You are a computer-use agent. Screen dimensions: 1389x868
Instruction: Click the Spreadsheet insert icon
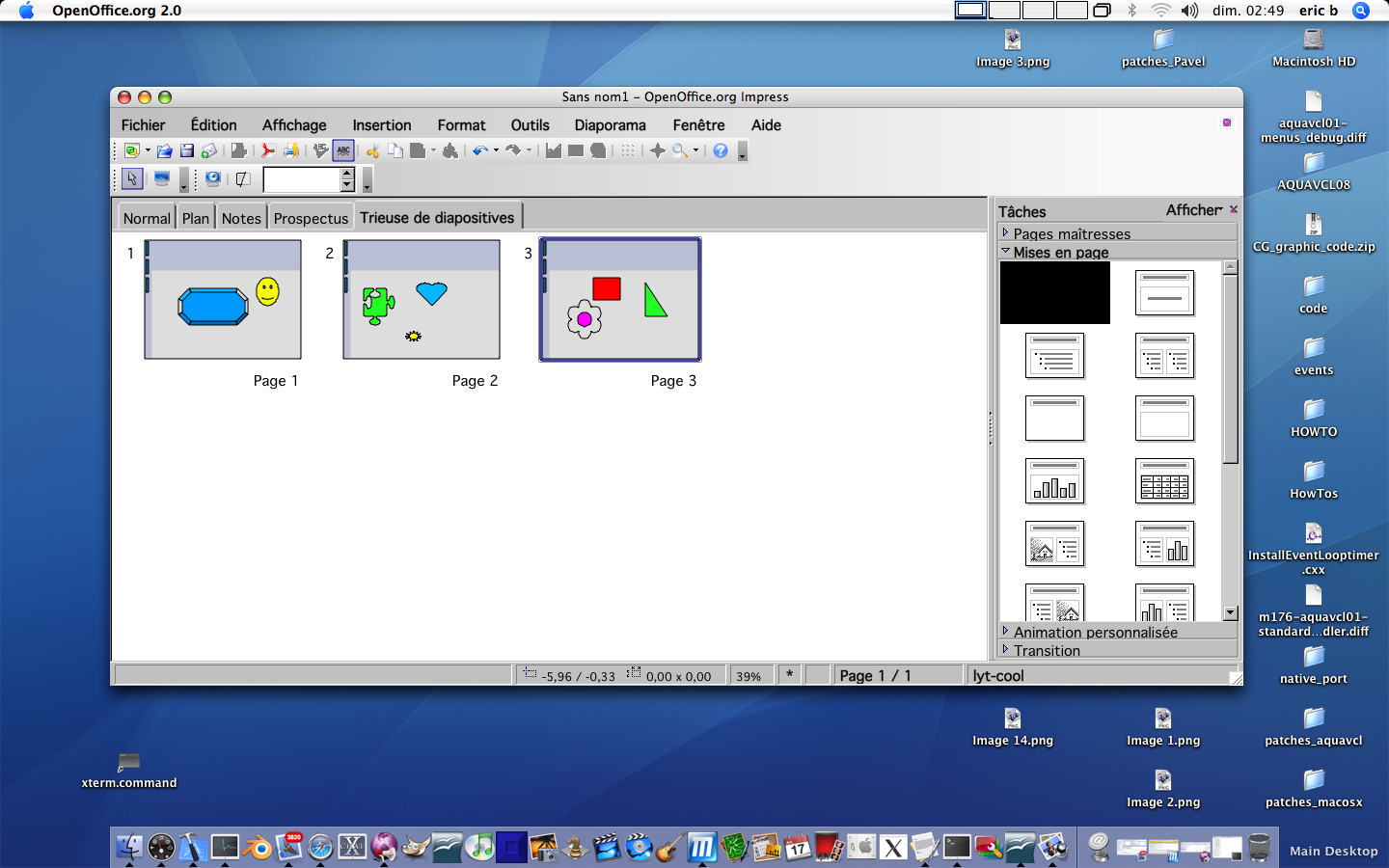pyautogui.click(x=576, y=150)
